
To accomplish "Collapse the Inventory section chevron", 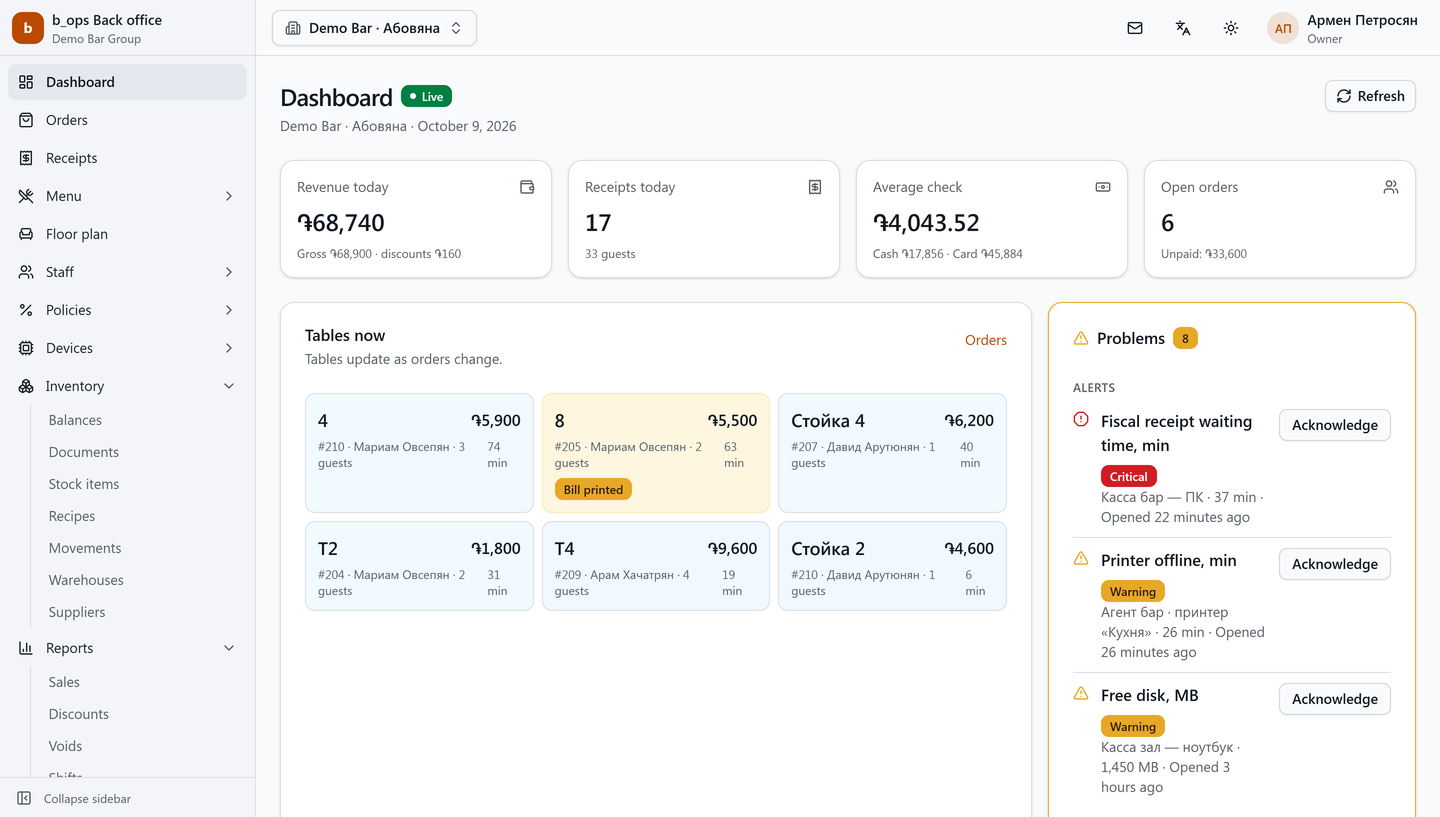I will click(229, 386).
